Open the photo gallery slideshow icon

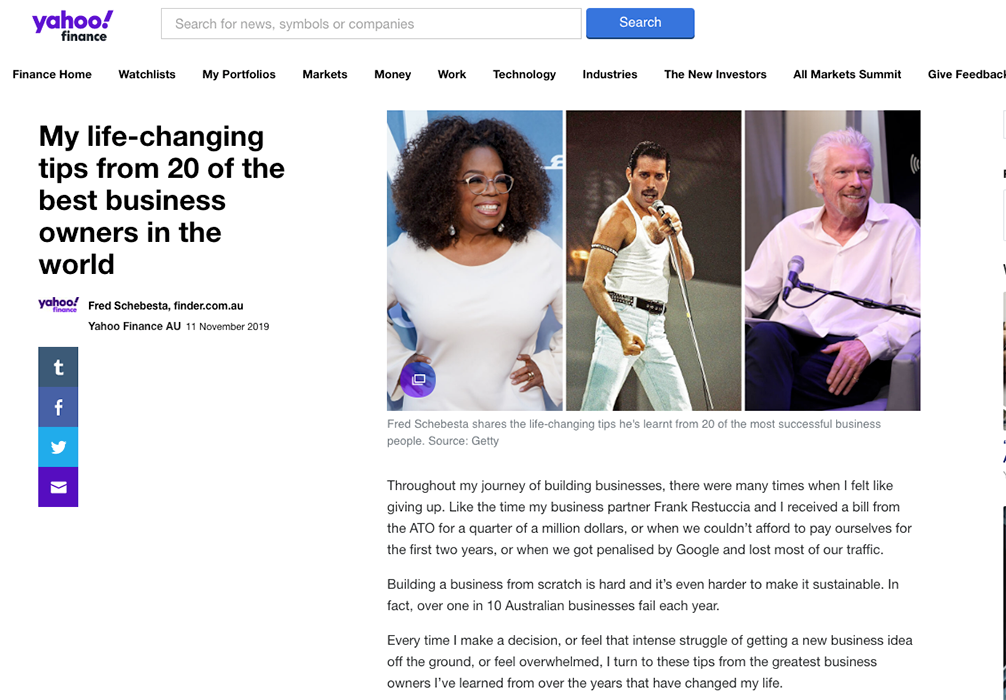pyautogui.click(x=418, y=379)
